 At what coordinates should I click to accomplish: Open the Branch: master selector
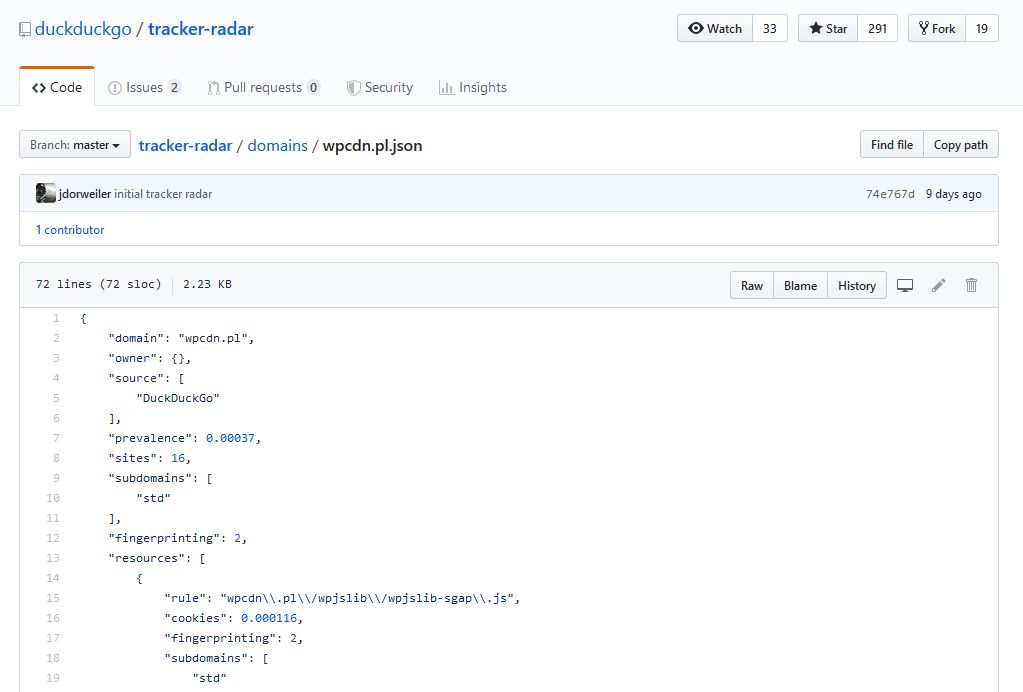pos(74,144)
